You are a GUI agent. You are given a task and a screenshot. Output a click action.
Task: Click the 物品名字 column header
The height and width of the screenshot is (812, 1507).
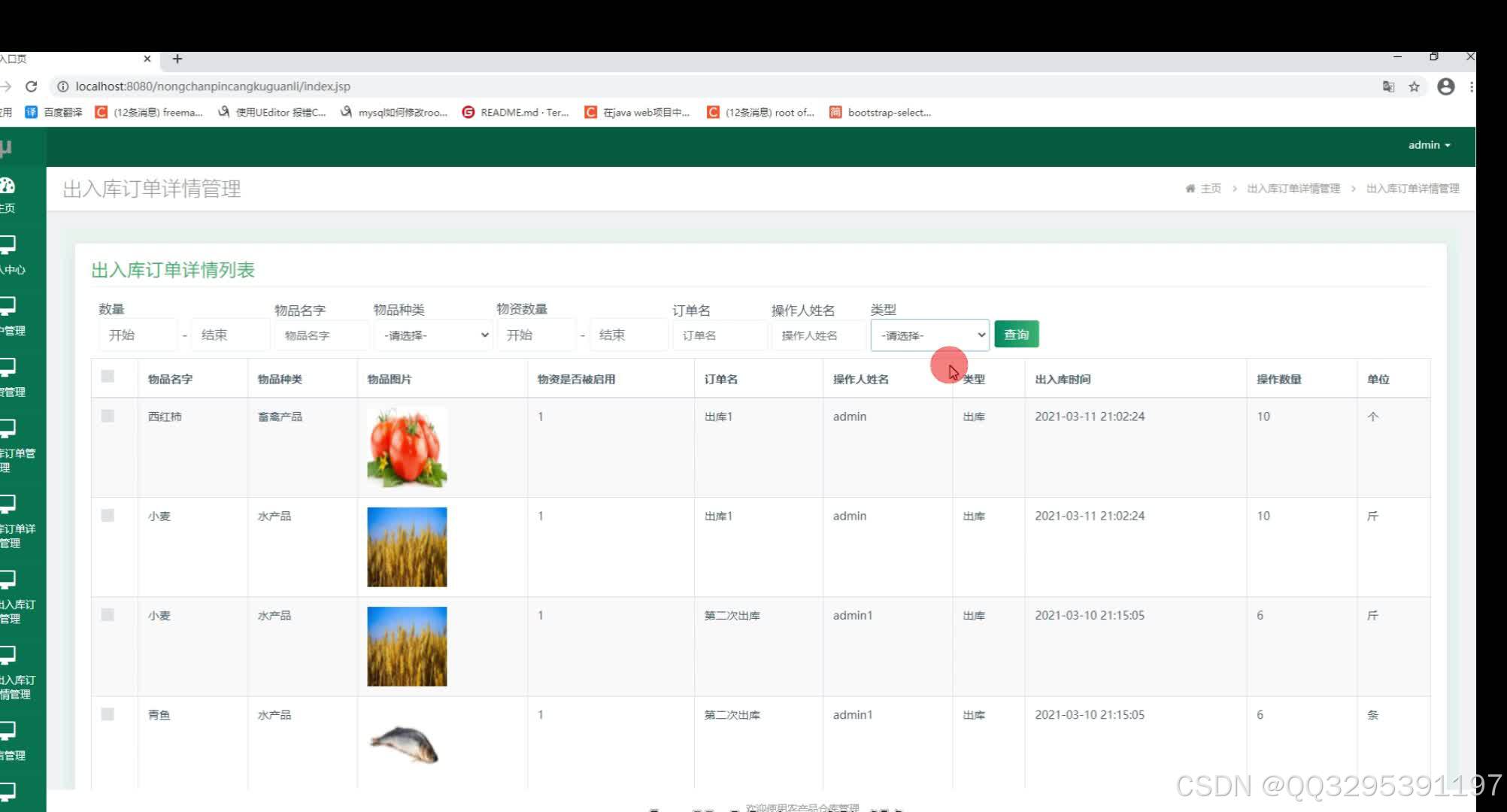coord(170,380)
